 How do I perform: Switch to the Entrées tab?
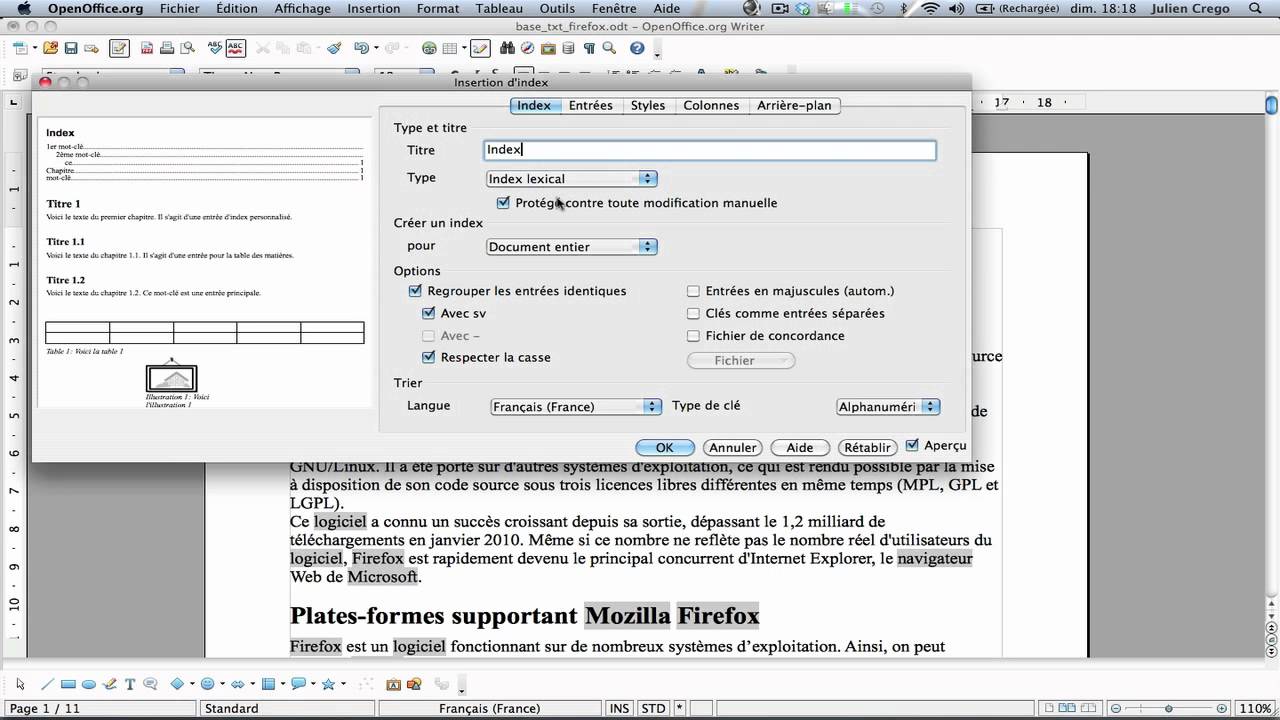pos(590,105)
